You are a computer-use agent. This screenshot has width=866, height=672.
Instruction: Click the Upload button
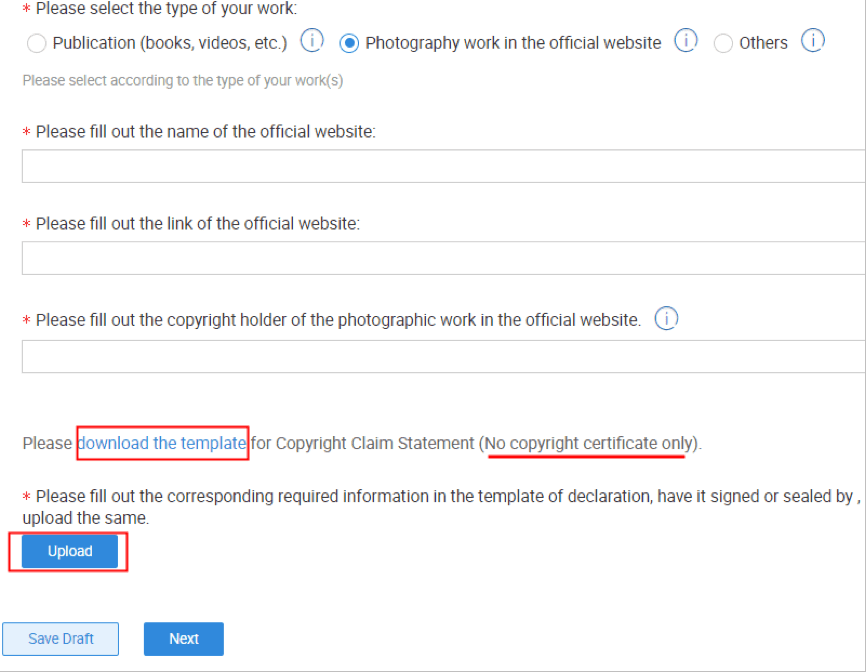(70, 551)
